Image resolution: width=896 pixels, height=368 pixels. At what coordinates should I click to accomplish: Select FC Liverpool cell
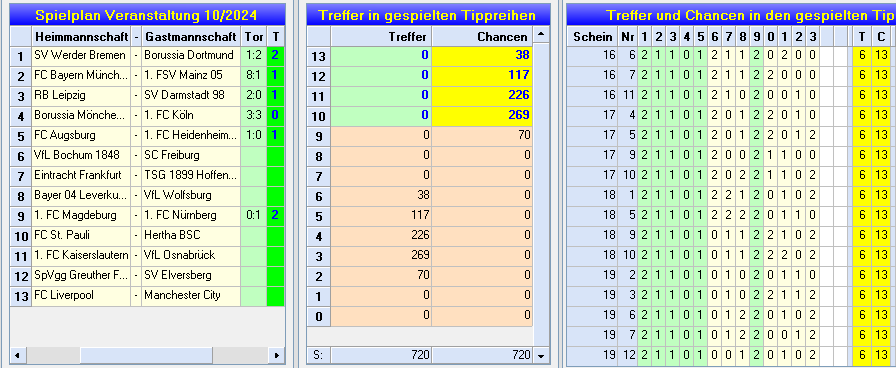(81, 295)
